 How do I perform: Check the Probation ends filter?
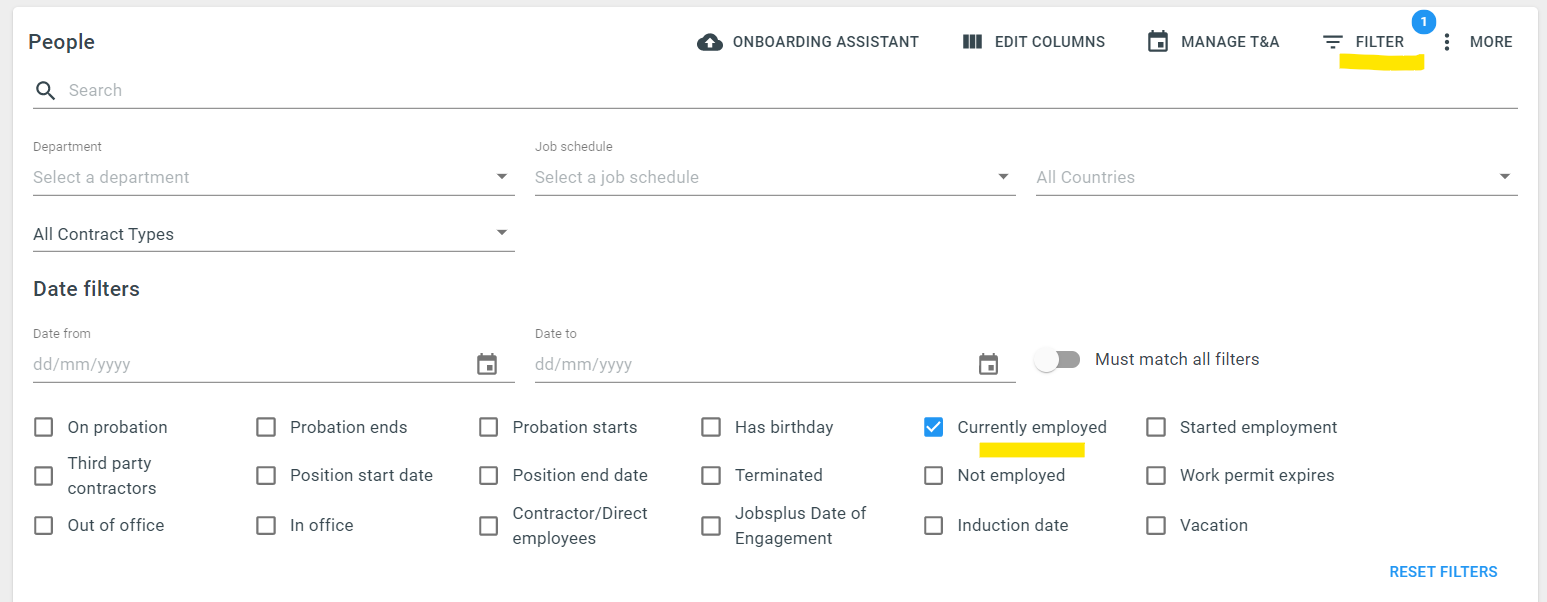point(266,427)
